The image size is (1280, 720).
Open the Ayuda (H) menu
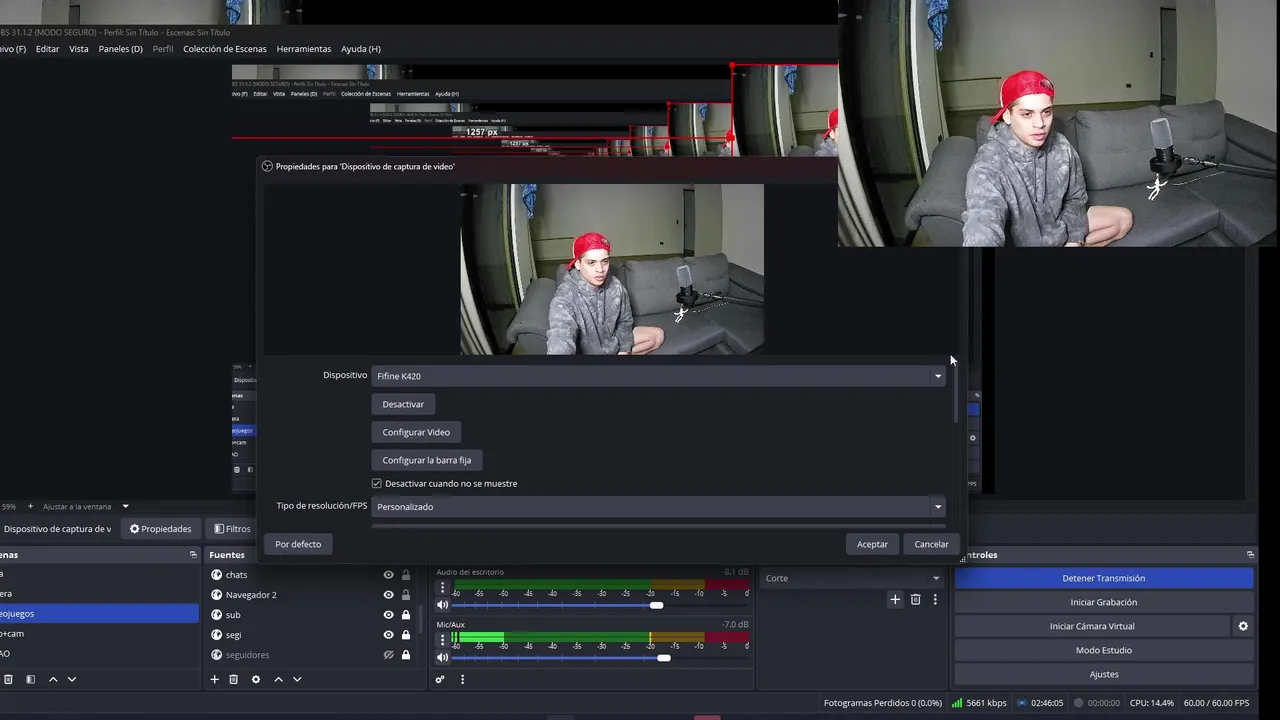click(x=361, y=49)
